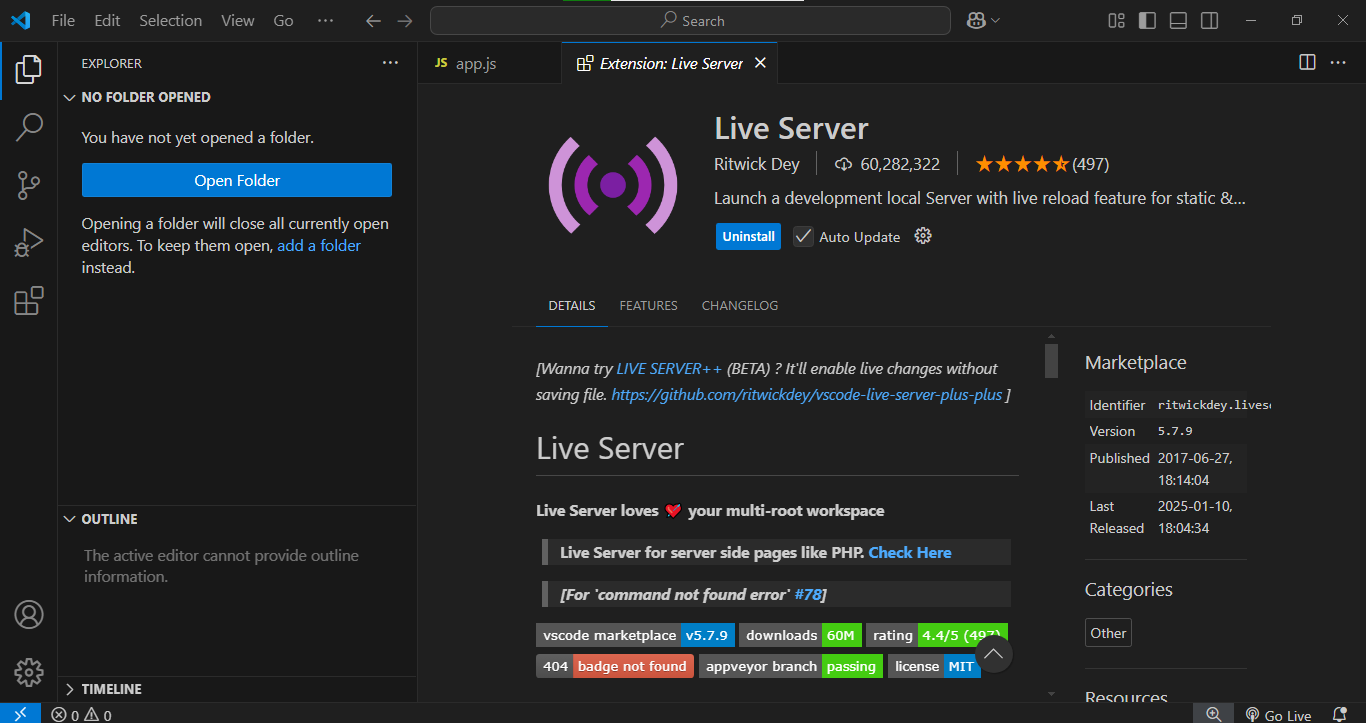This screenshot has height=723, width=1366.
Task: Click the Uninstall button
Action: pos(749,236)
